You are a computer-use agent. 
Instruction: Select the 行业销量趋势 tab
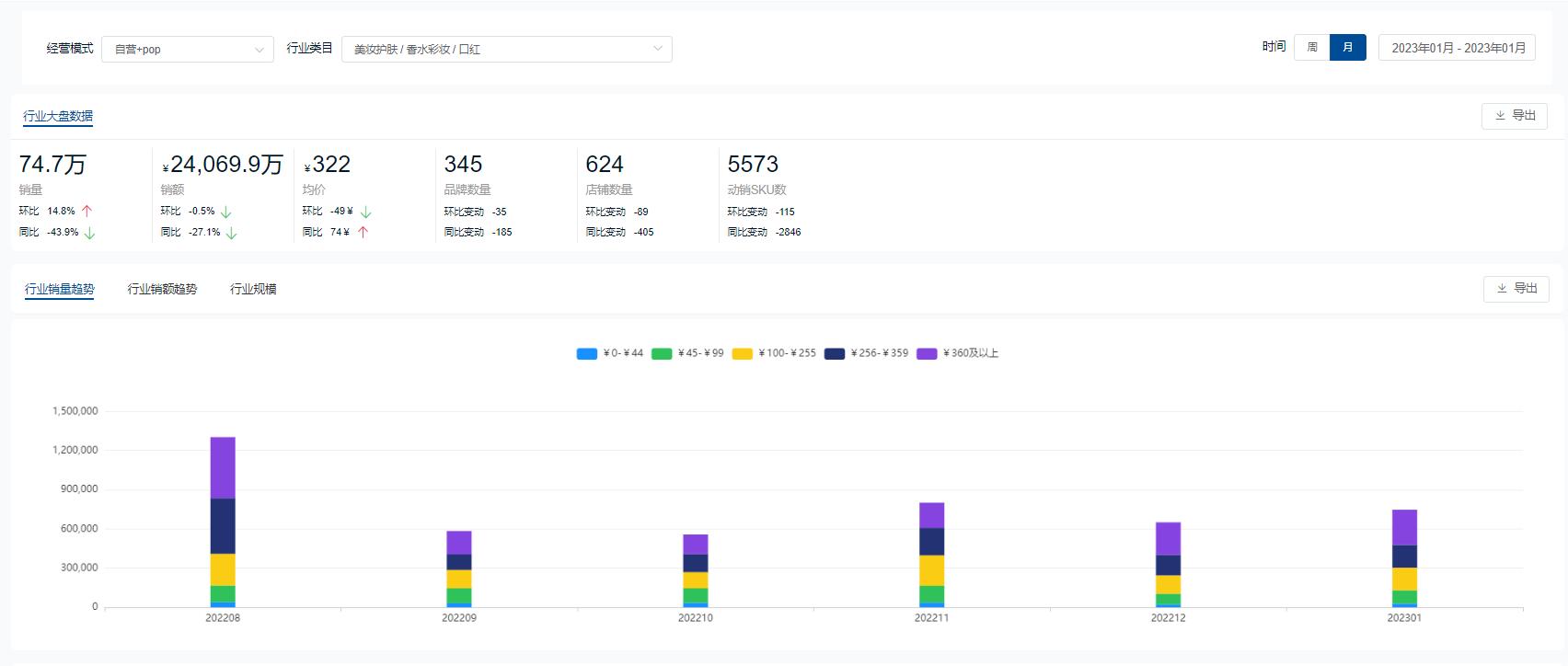[x=60, y=289]
